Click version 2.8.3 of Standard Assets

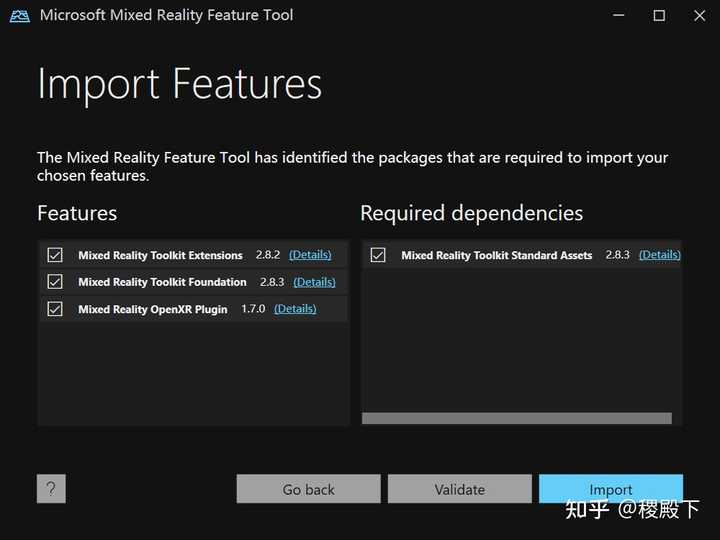click(617, 254)
